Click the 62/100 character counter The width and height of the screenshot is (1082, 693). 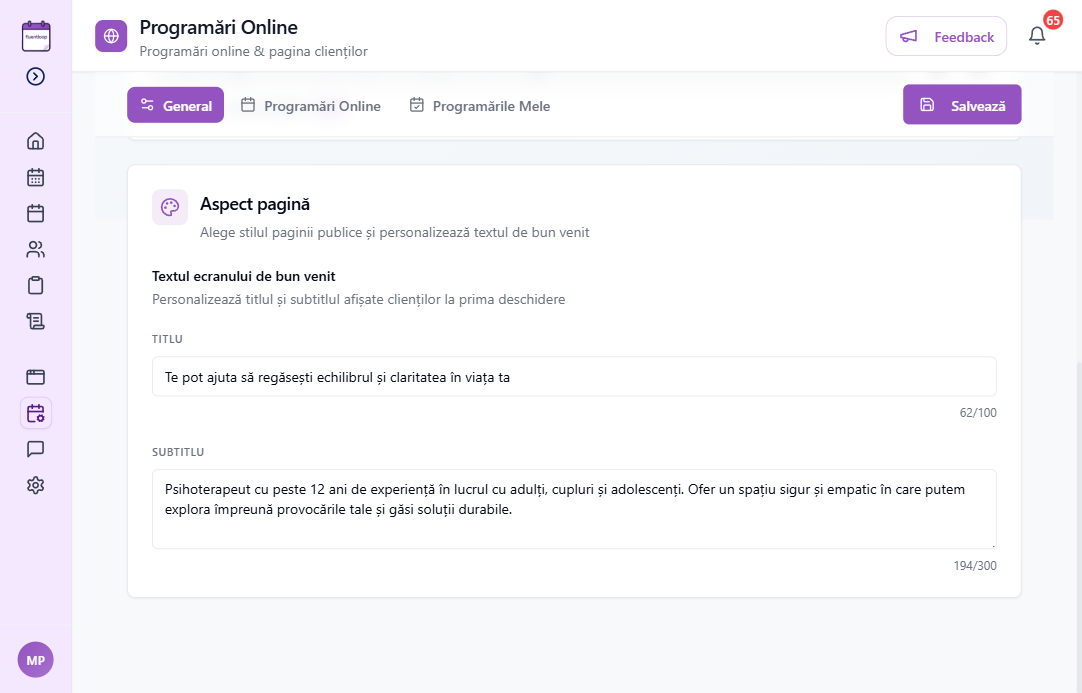[978, 413]
